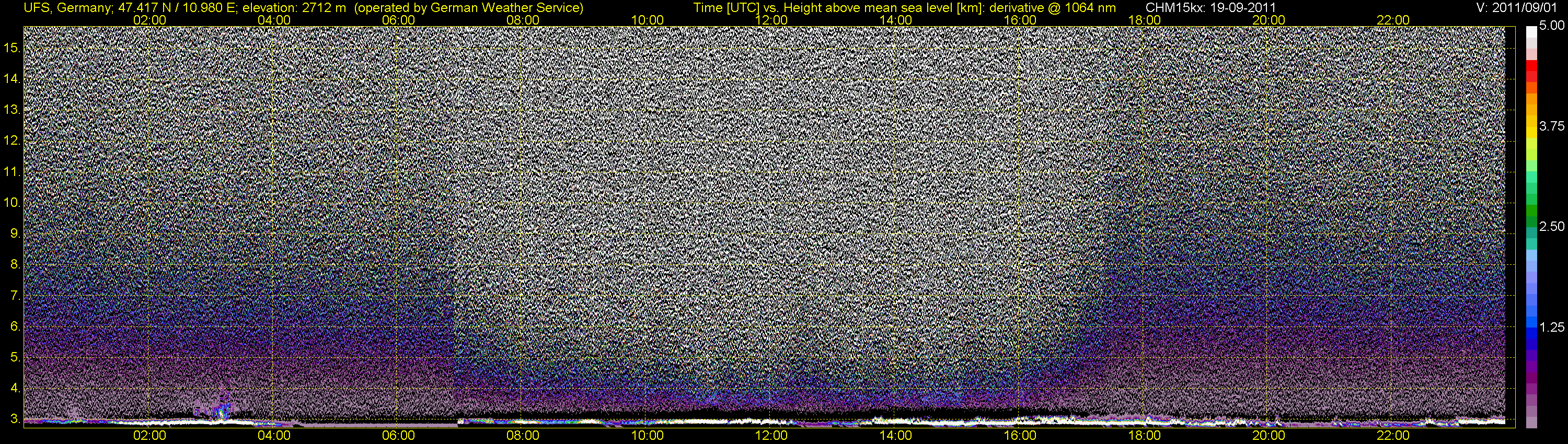Click the '02:00' label on the top time axis
The image size is (1568, 444).
click(149, 20)
